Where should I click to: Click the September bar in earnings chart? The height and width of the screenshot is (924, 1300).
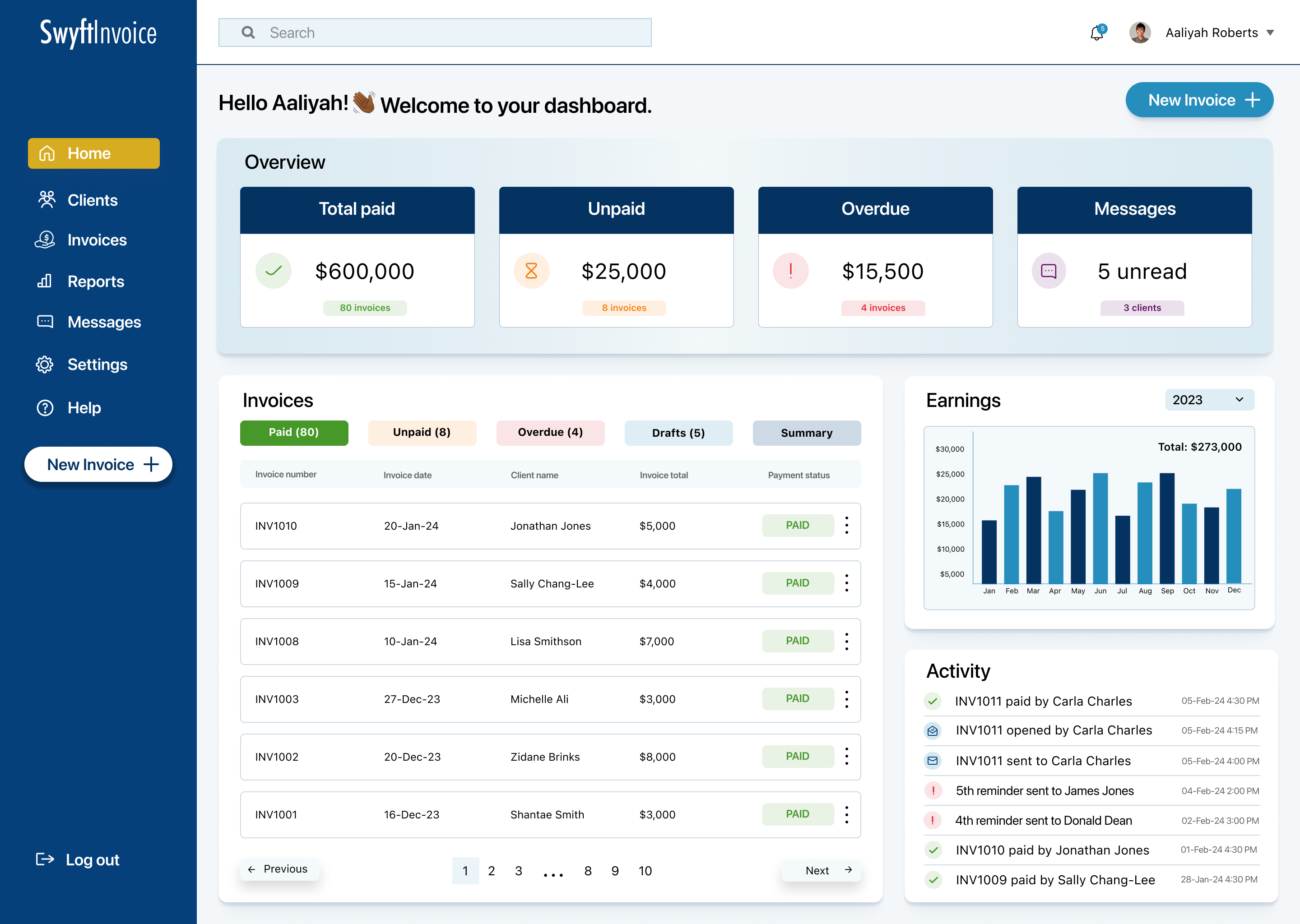(x=1167, y=528)
